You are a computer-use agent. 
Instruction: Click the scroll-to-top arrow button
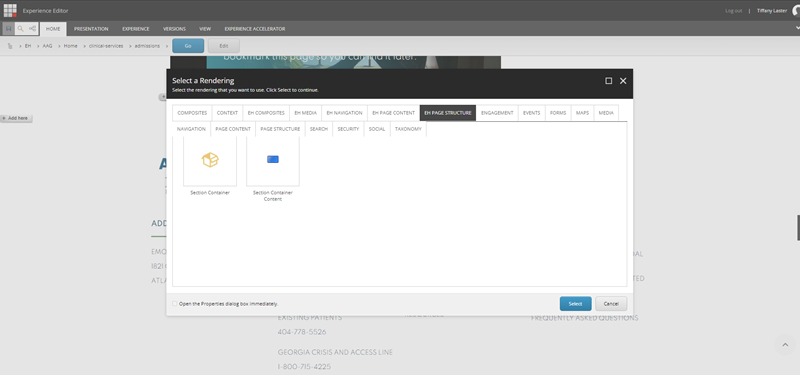(785, 345)
